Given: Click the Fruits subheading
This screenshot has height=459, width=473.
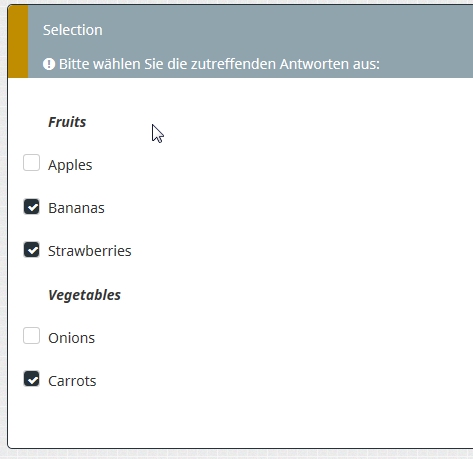Looking at the screenshot, I should pyautogui.click(x=67, y=122).
